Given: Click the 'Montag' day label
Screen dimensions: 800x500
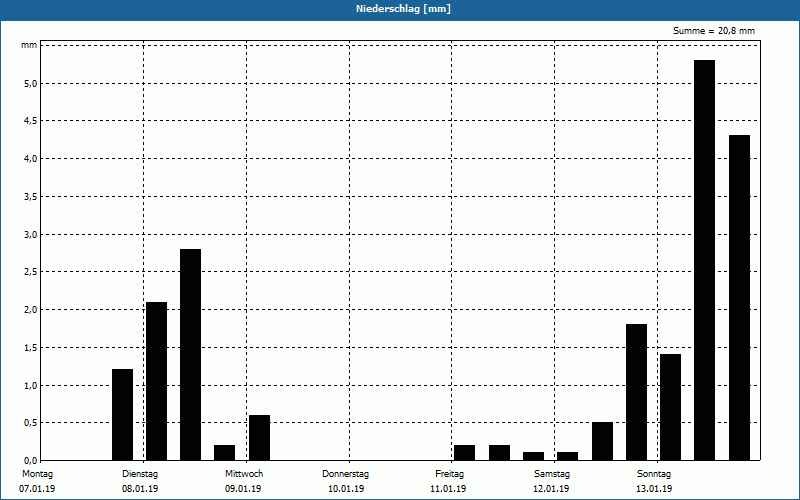Looking at the screenshot, I should pyautogui.click(x=37, y=474).
